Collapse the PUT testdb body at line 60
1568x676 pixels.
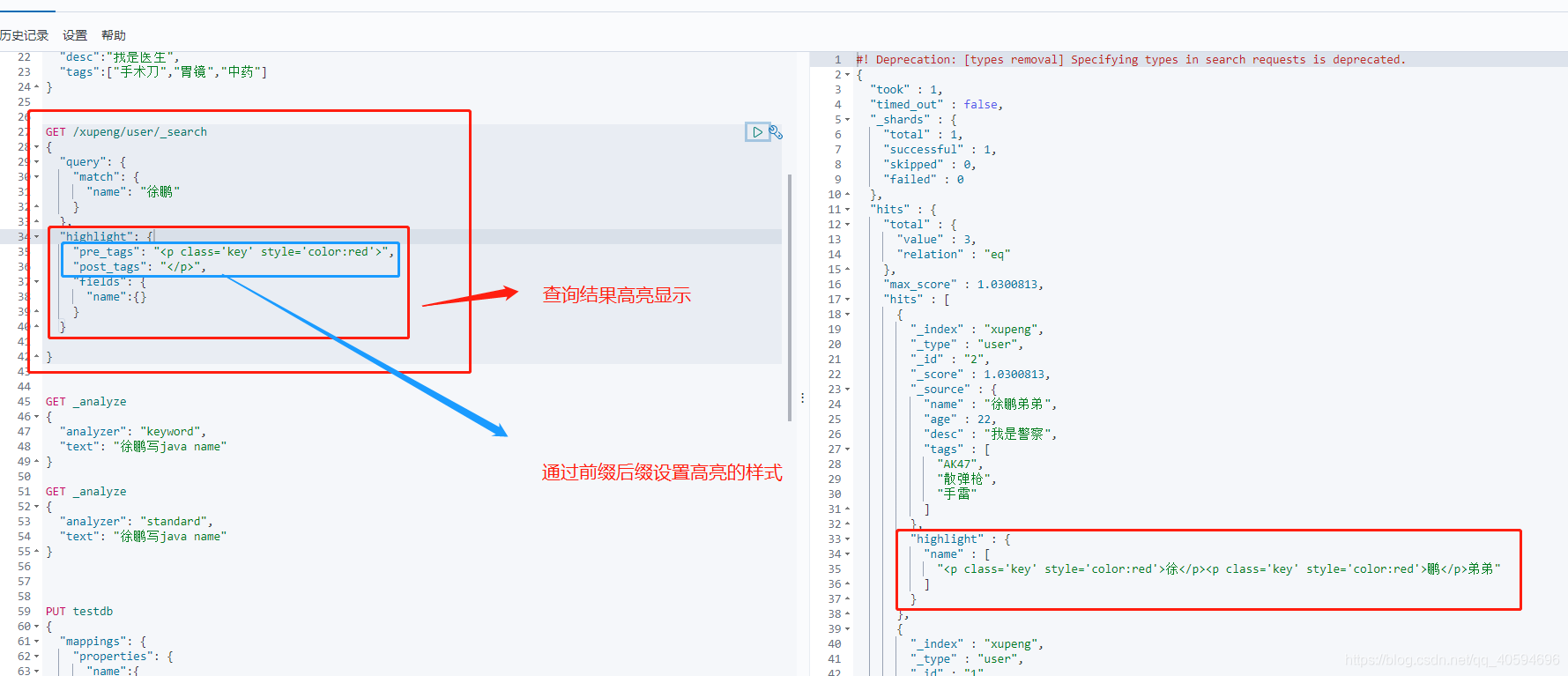[36, 627]
